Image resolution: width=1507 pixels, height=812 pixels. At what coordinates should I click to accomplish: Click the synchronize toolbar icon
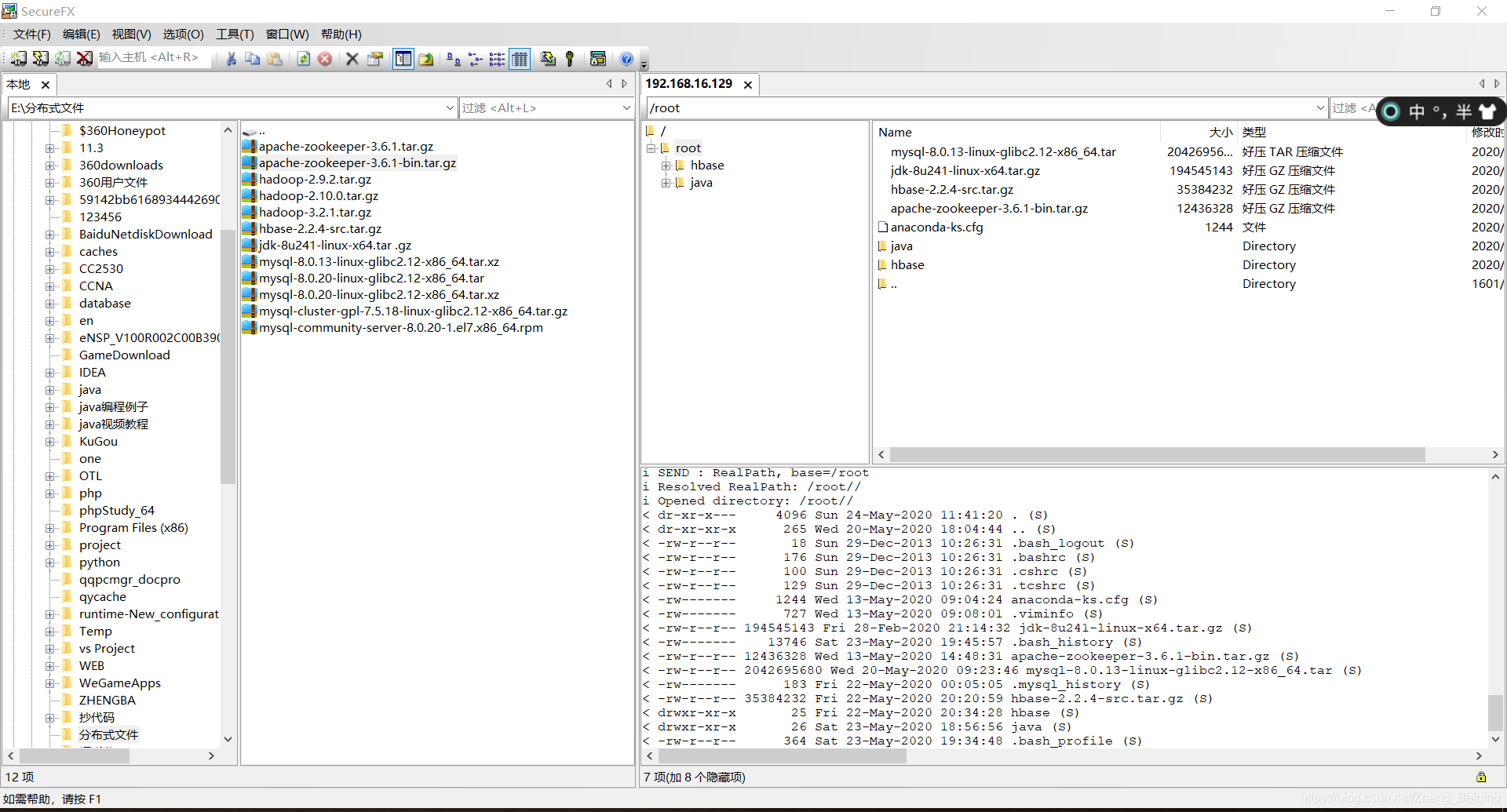[548, 59]
